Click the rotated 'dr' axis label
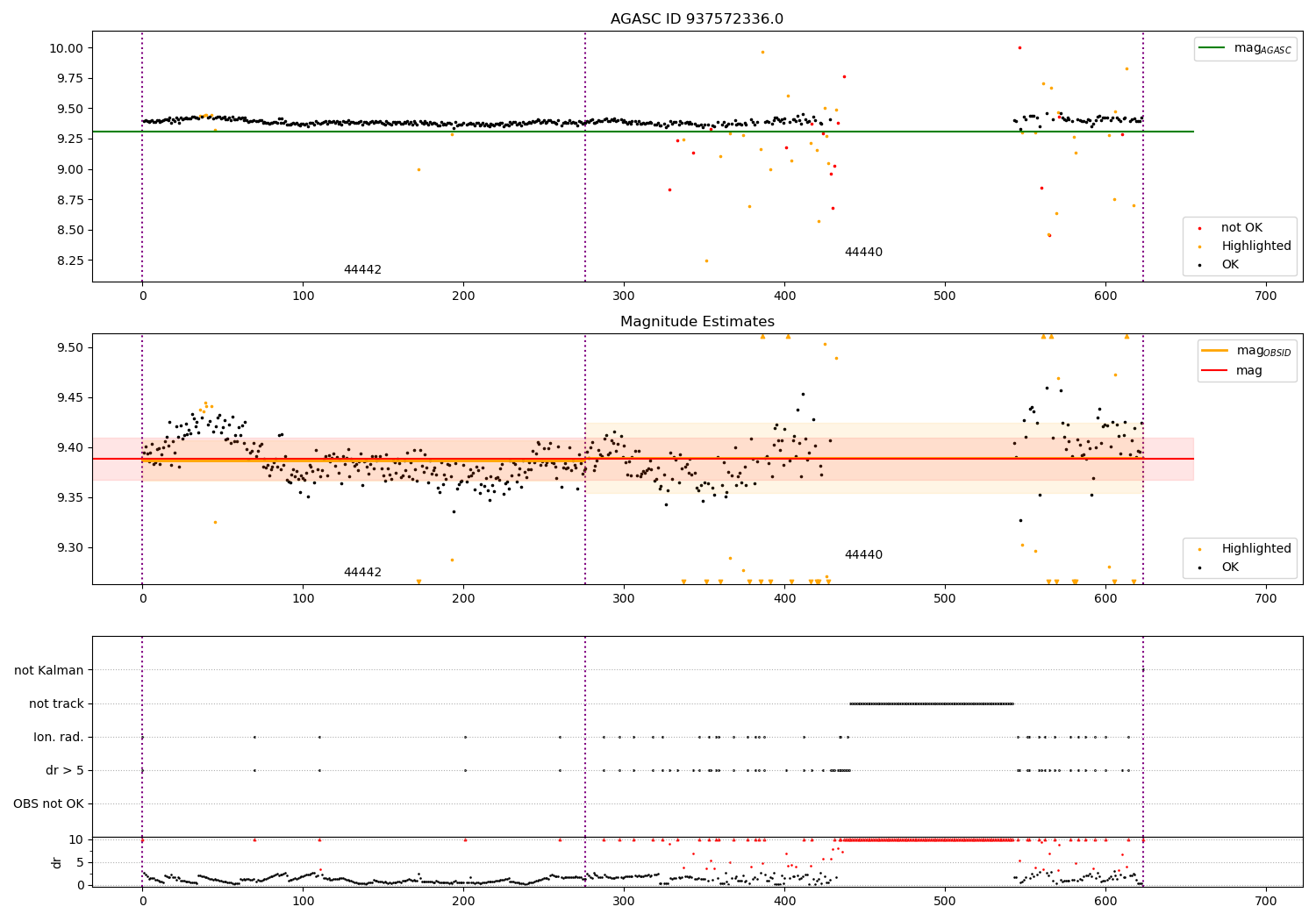 pos(57,862)
